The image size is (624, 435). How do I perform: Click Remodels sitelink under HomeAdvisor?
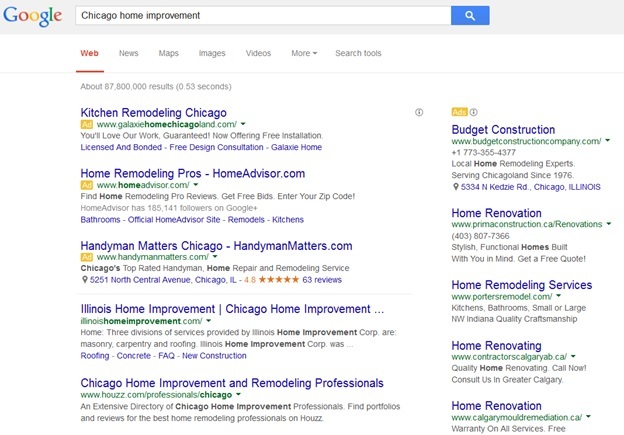coord(246,220)
